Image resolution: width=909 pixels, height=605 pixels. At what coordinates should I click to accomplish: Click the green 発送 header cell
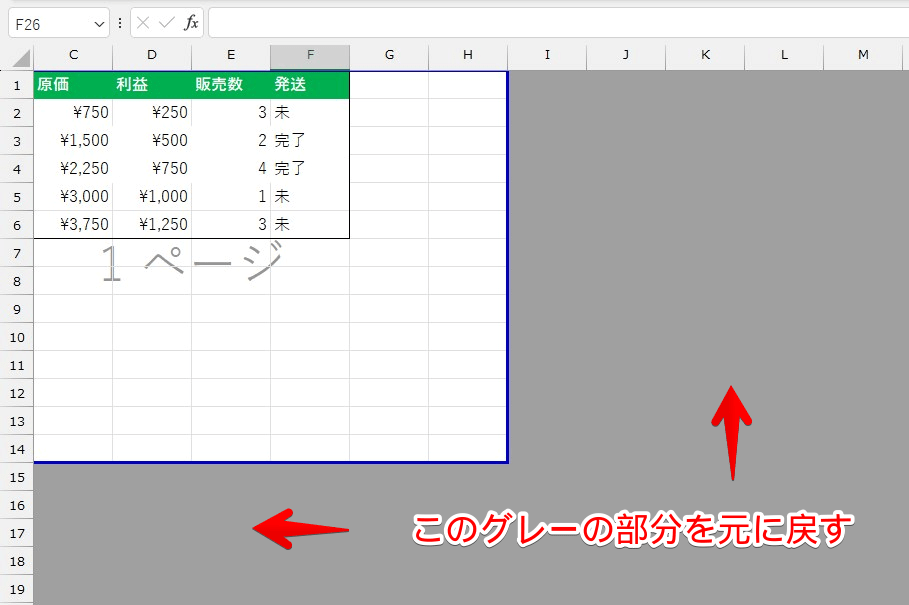310,85
